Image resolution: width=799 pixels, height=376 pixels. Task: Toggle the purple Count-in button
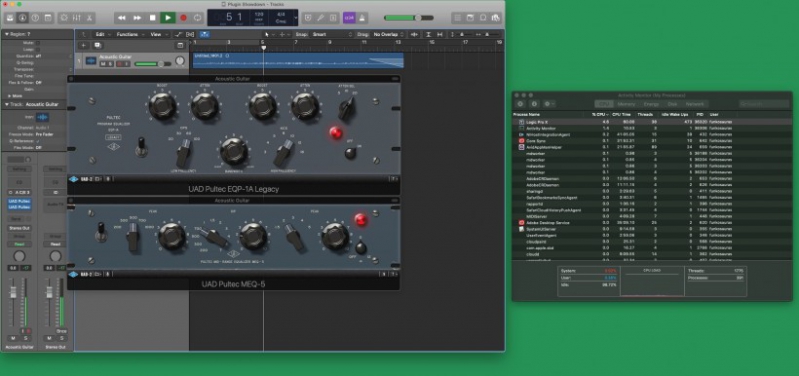[349, 18]
